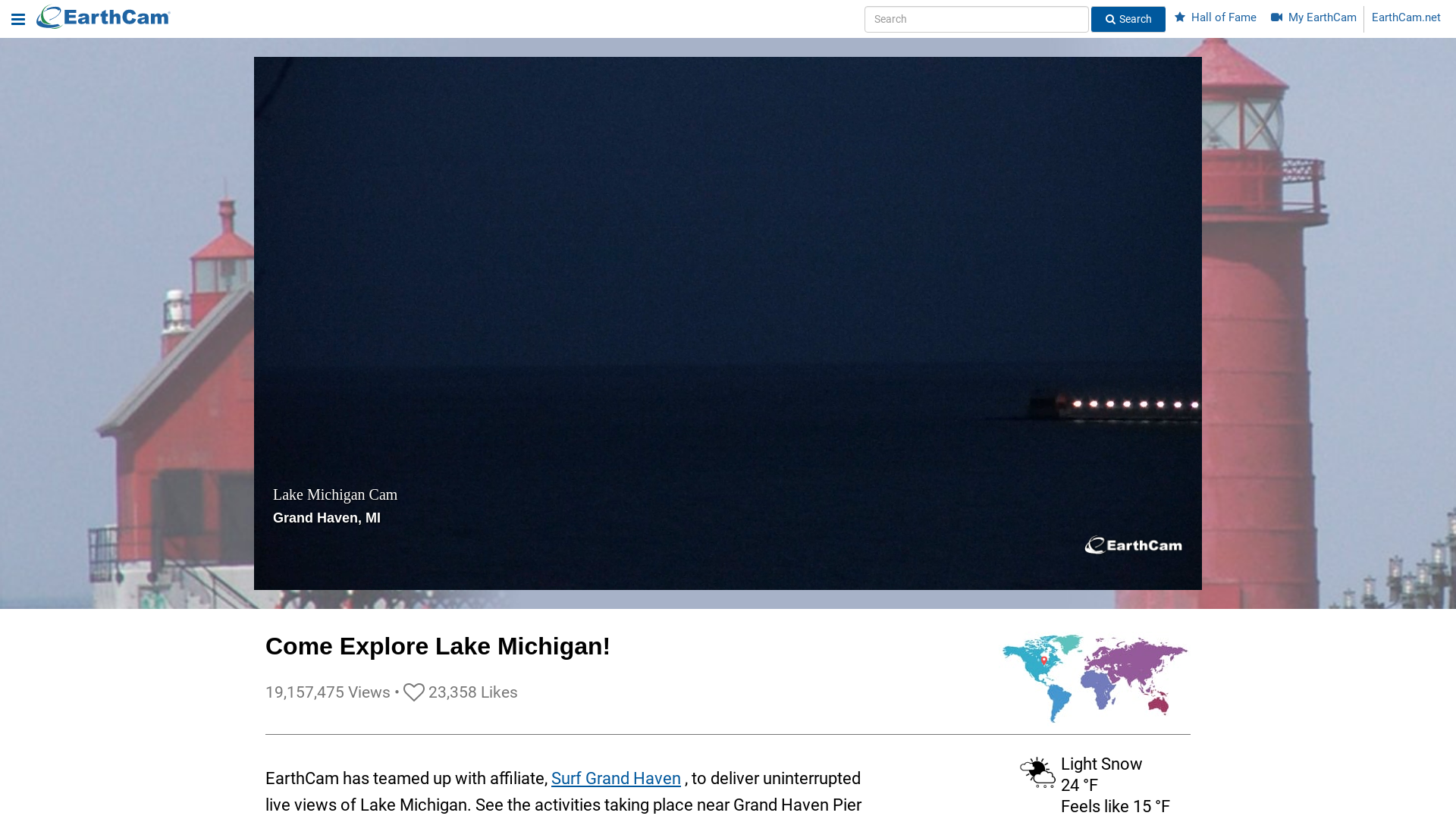Click the star icon beside Hall of Fame
Image resolution: width=1456 pixels, height=819 pixels.
point(1180,17)
